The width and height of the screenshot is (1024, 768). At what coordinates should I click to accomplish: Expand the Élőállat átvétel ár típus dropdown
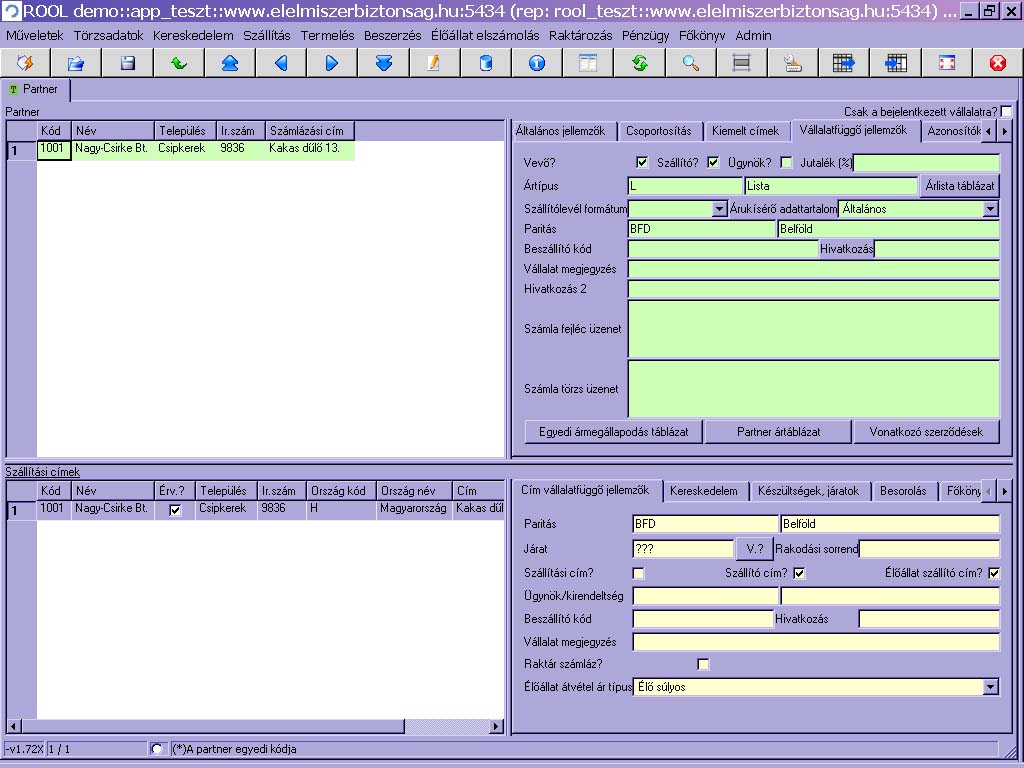click(x=990, y=687)
